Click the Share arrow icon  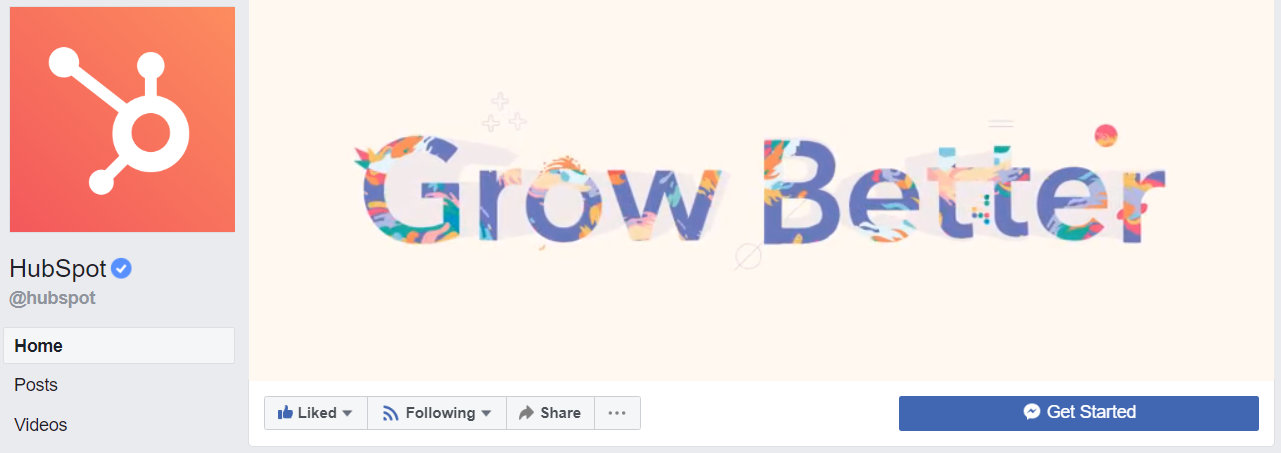526,413
